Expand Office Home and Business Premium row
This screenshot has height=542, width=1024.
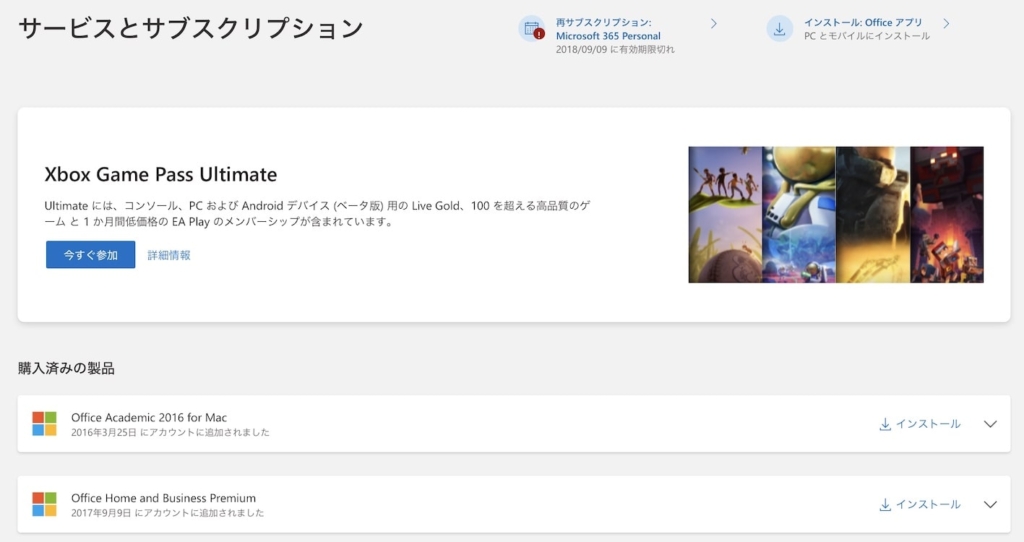(x=990, y=504)
